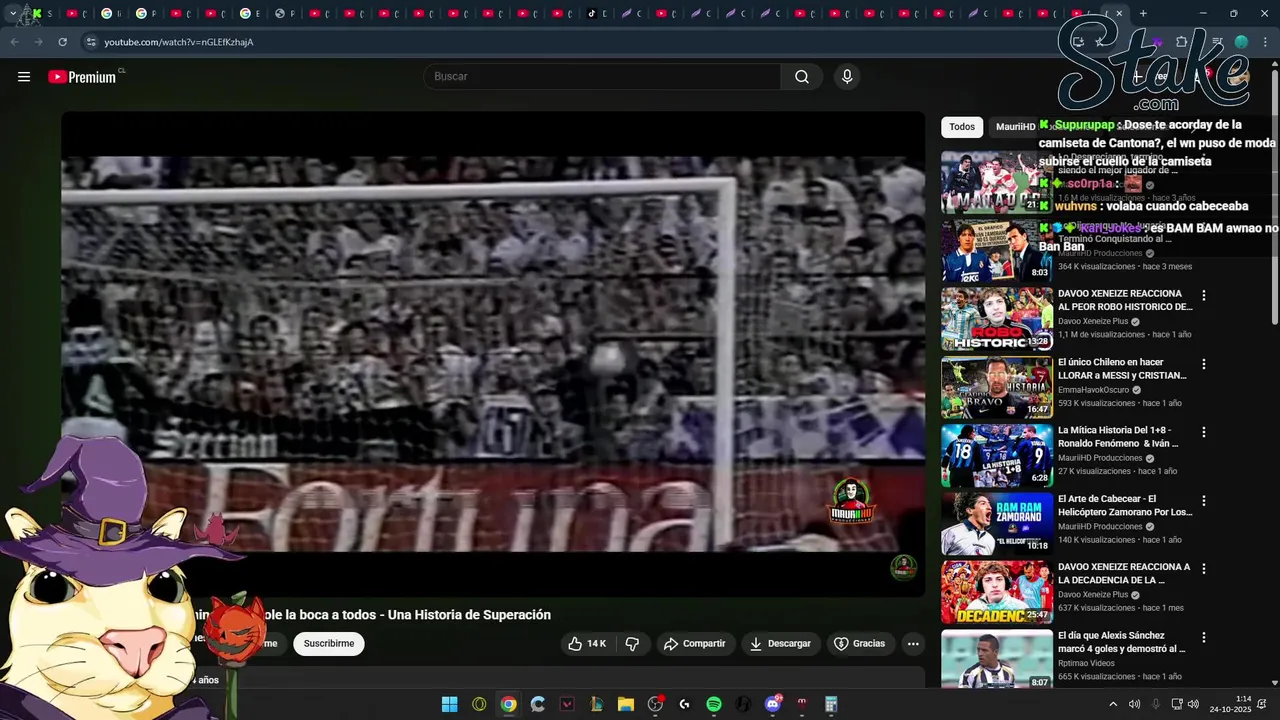The height and width of the screenshot is (720, 1280).
Task: Go back in browser history
Action: point(14,42)
